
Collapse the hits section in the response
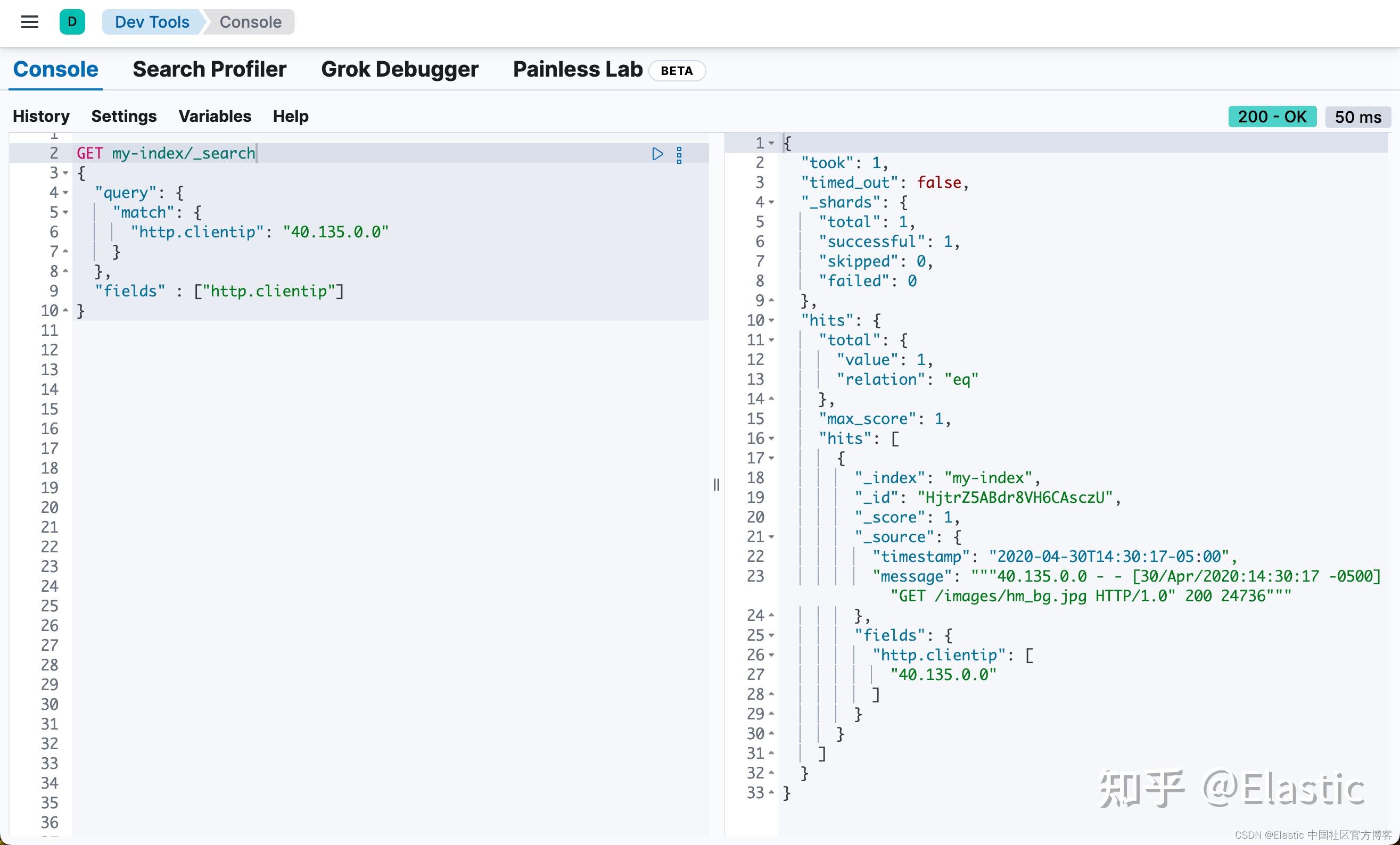(x=771, y=321)
